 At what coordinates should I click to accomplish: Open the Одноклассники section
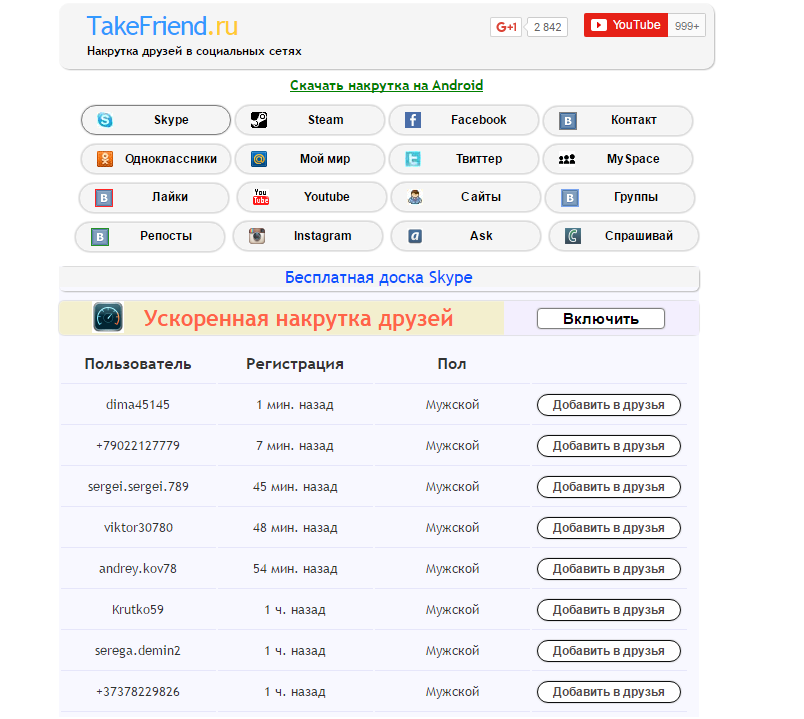[x=156, y=159]
